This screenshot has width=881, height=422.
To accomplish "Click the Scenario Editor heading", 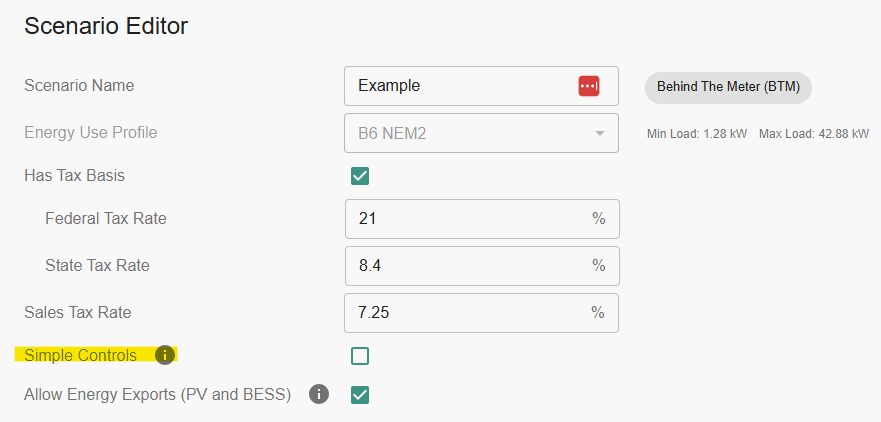I will pyautogui.click(x=106, y=26).
